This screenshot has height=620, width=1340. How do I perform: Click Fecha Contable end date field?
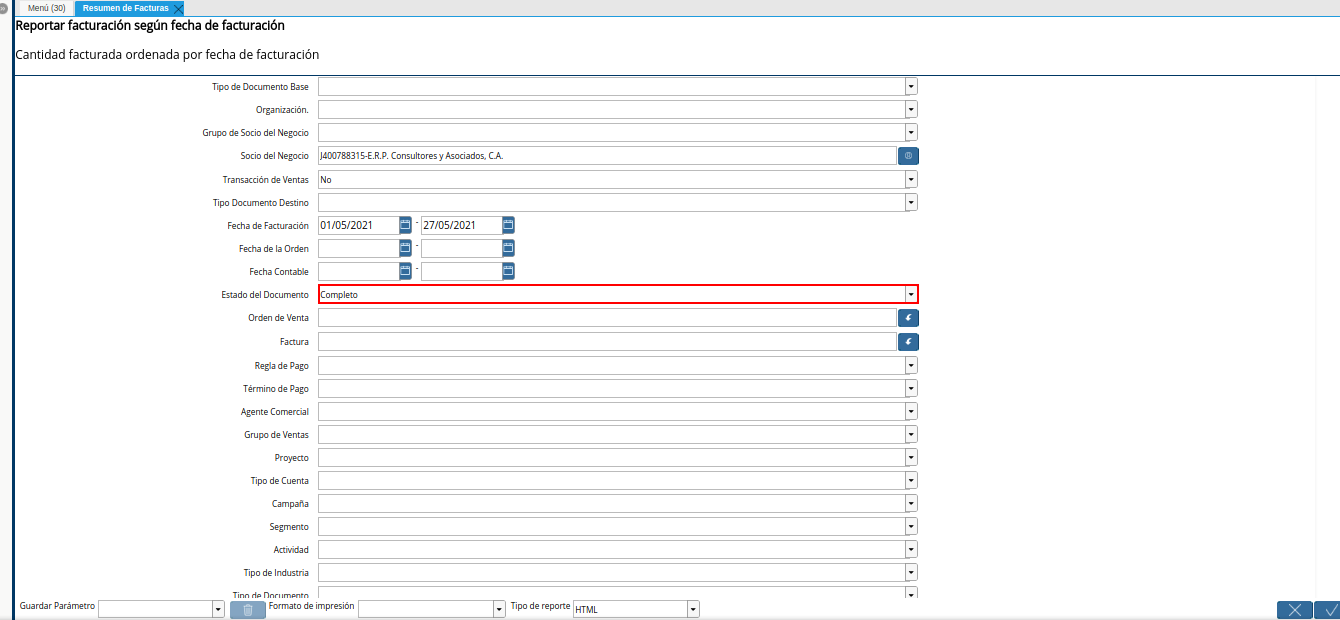tap(461, 271)
